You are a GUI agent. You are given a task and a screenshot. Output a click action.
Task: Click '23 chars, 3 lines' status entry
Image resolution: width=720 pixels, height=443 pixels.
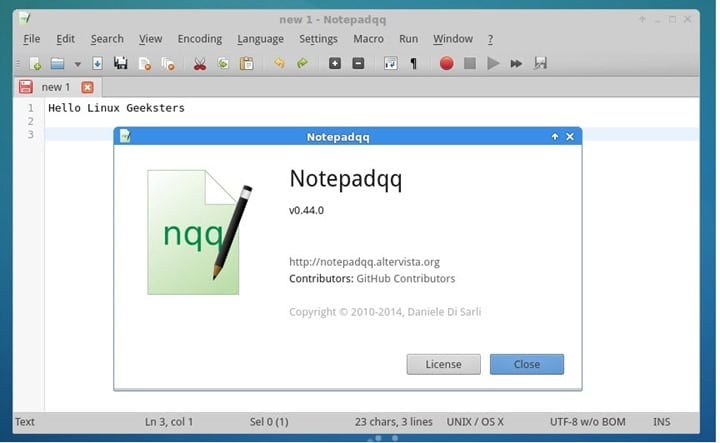coord(394,422)
